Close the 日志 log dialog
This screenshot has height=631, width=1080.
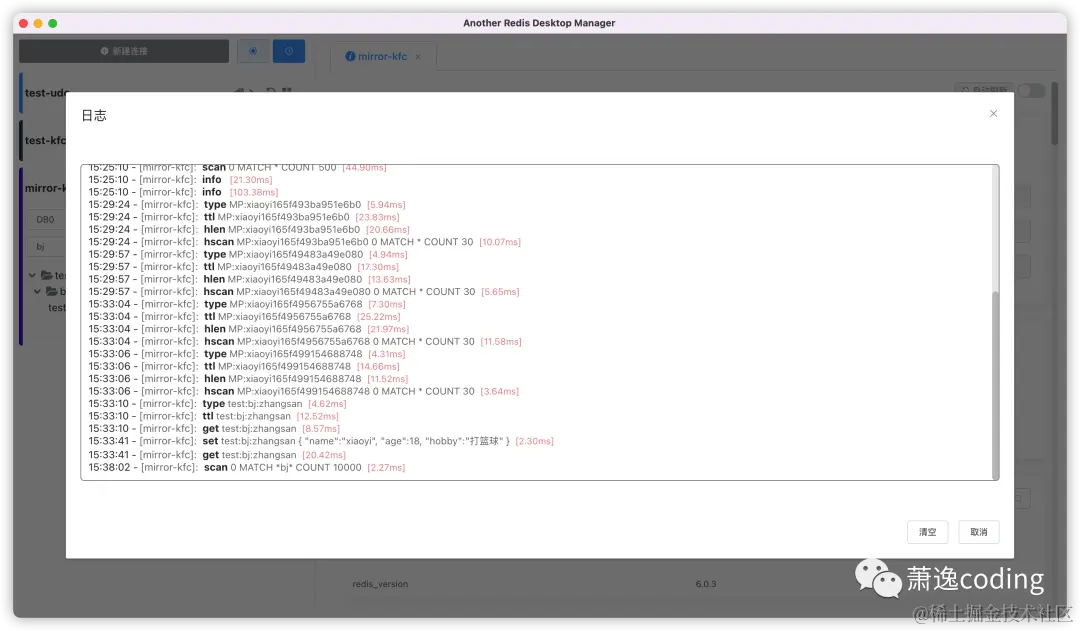tap(993, 114)
